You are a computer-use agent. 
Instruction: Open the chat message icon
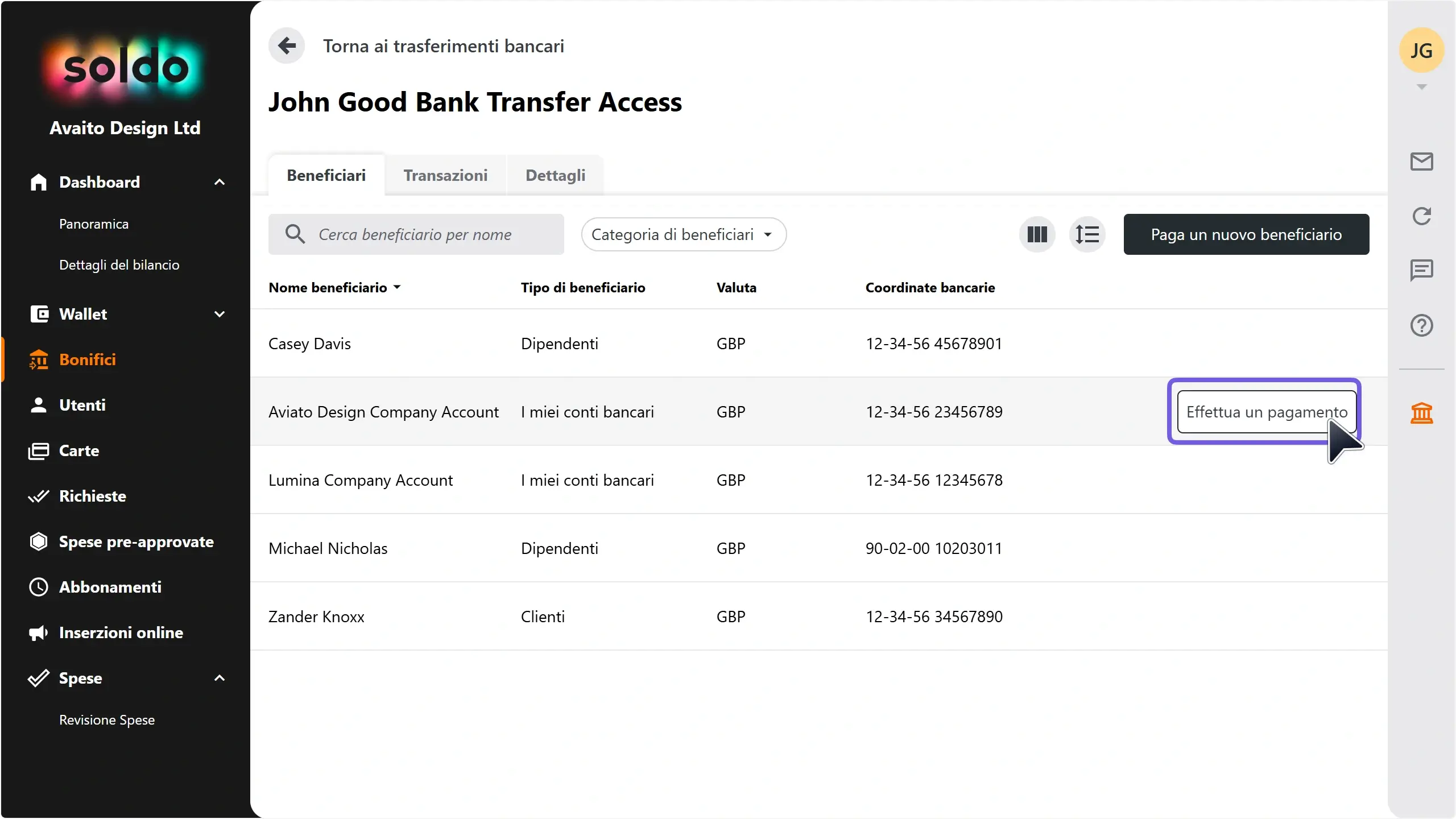[x=1421, y=271]
